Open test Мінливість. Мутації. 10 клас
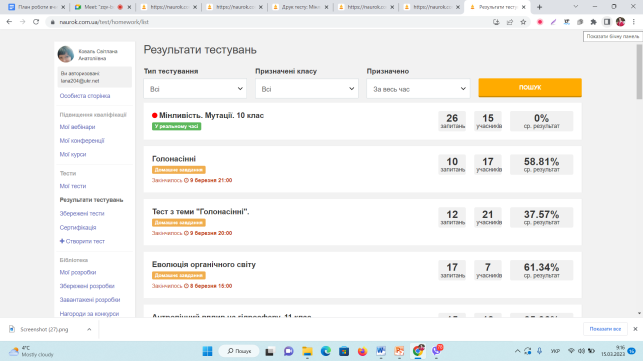This screenshot has height=362, width=643. point(211,115)
